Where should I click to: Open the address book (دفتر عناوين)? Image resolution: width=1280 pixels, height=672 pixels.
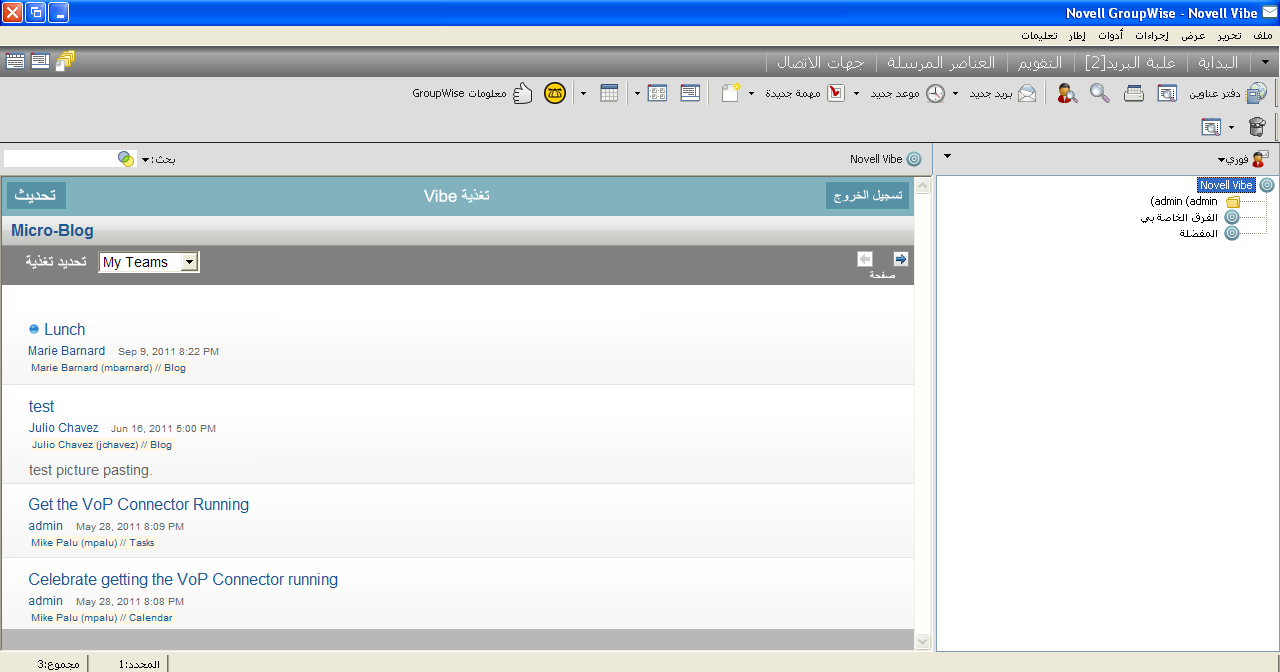click(x=1228, y=93)
